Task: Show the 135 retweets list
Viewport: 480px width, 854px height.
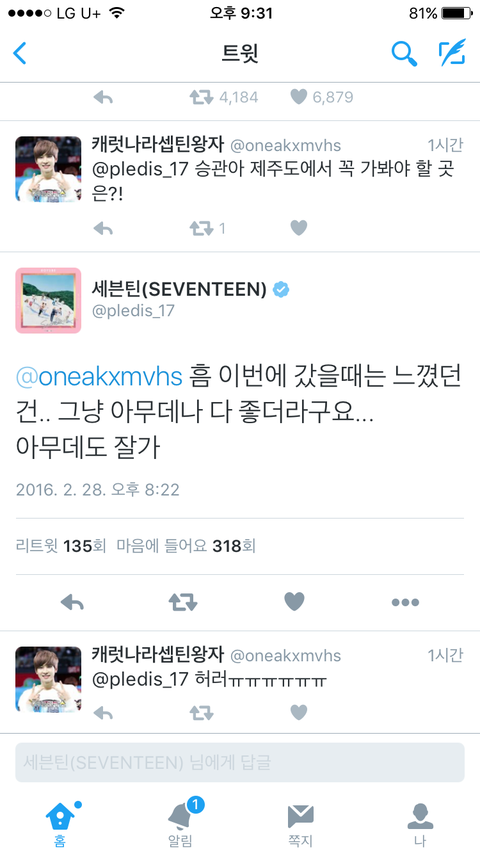Action: (x=61, y=546)
